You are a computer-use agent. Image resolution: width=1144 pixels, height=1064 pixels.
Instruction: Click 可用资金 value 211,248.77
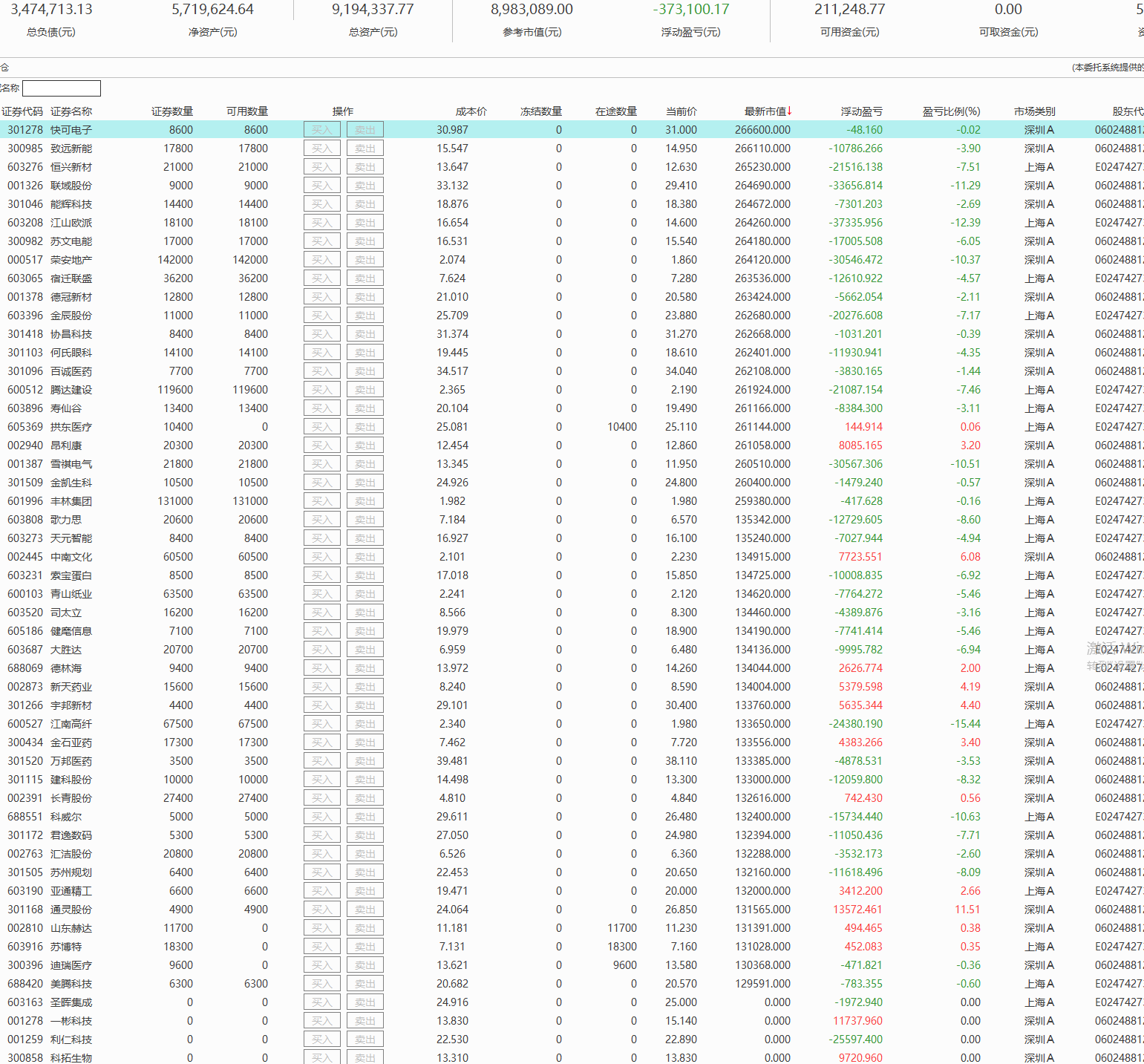click(849, 10)
